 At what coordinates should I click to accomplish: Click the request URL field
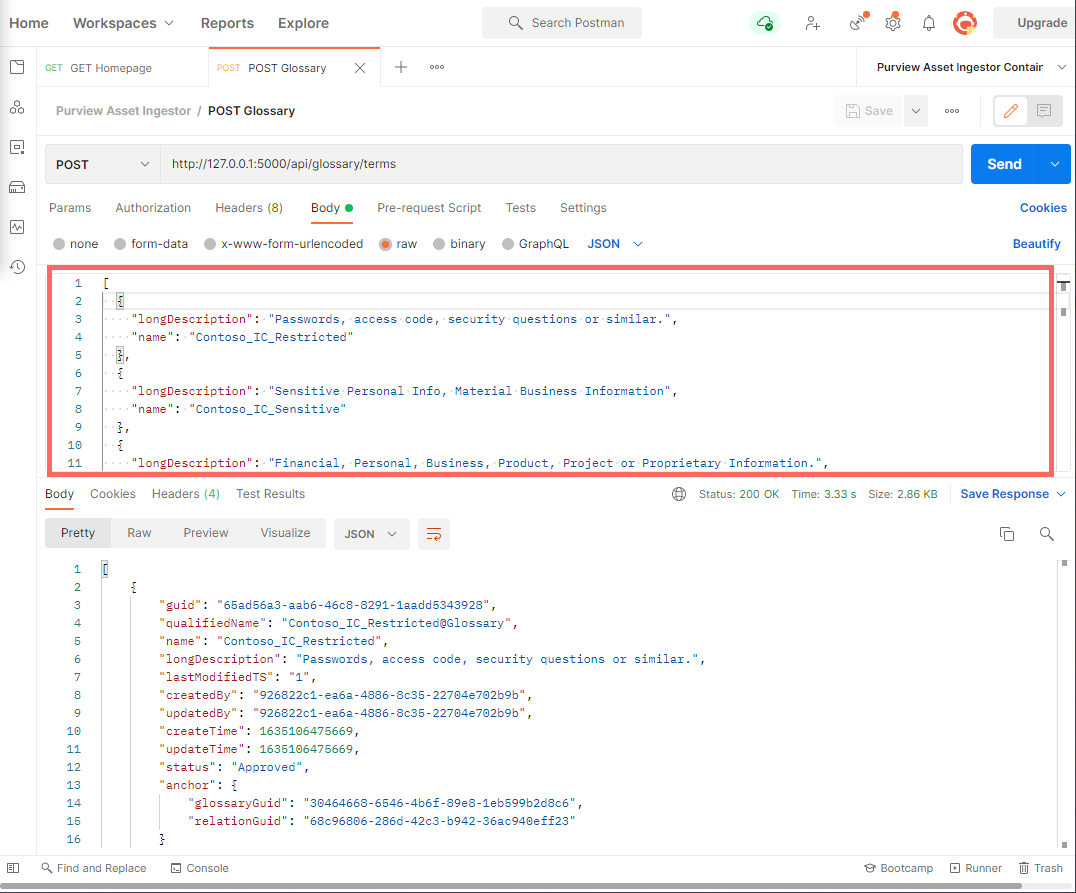(x=561, y=164)
